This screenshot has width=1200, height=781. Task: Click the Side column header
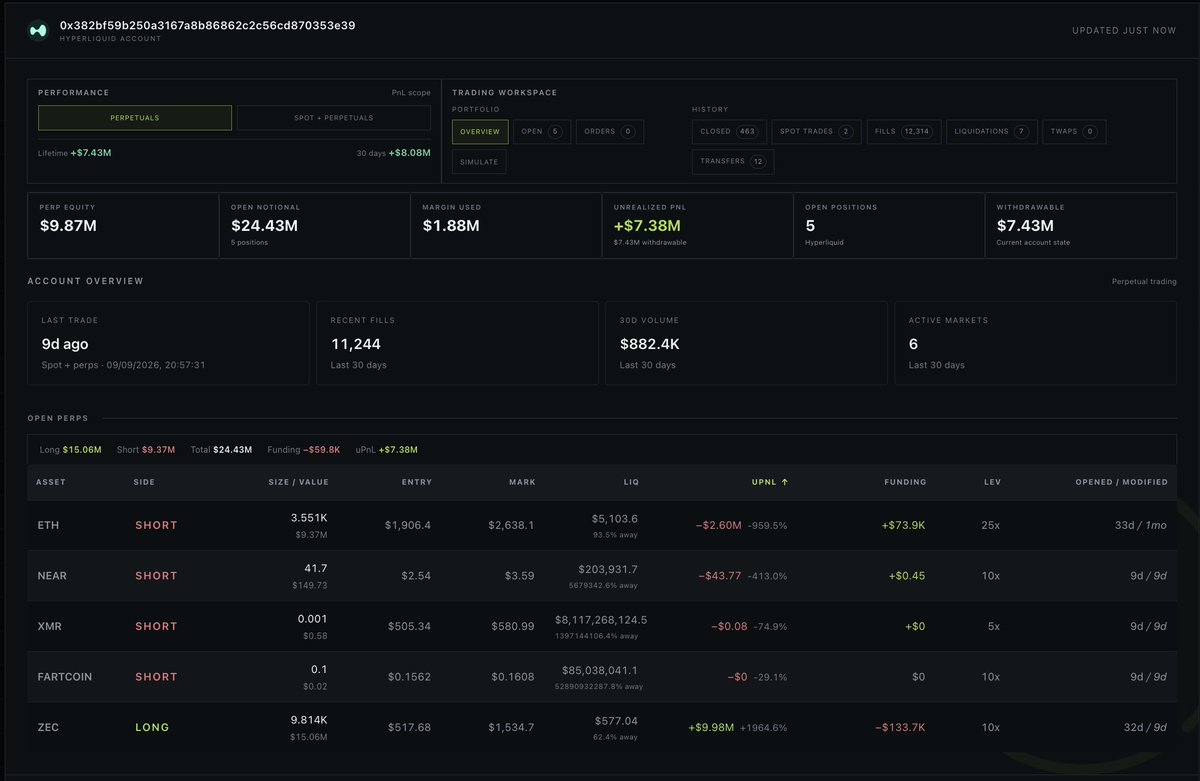point(144,482)
